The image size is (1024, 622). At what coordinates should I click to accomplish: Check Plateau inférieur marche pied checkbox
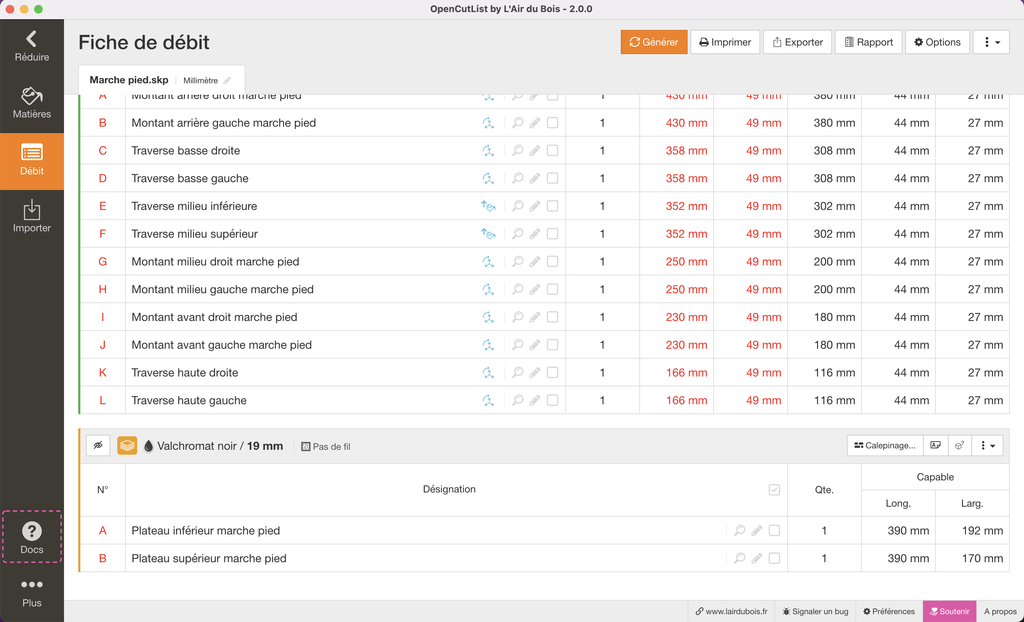(x=774, y=531)
